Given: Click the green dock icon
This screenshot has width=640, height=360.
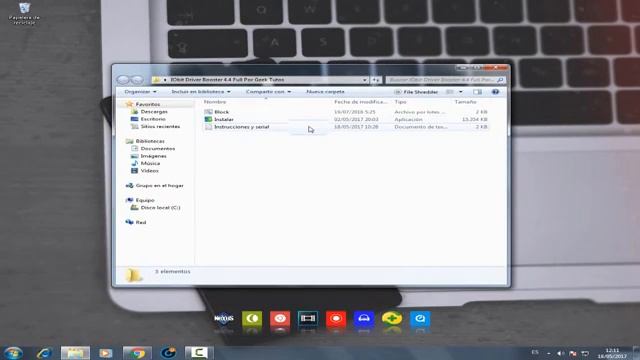Looking at the screenshot, I should tap(252, 318).
